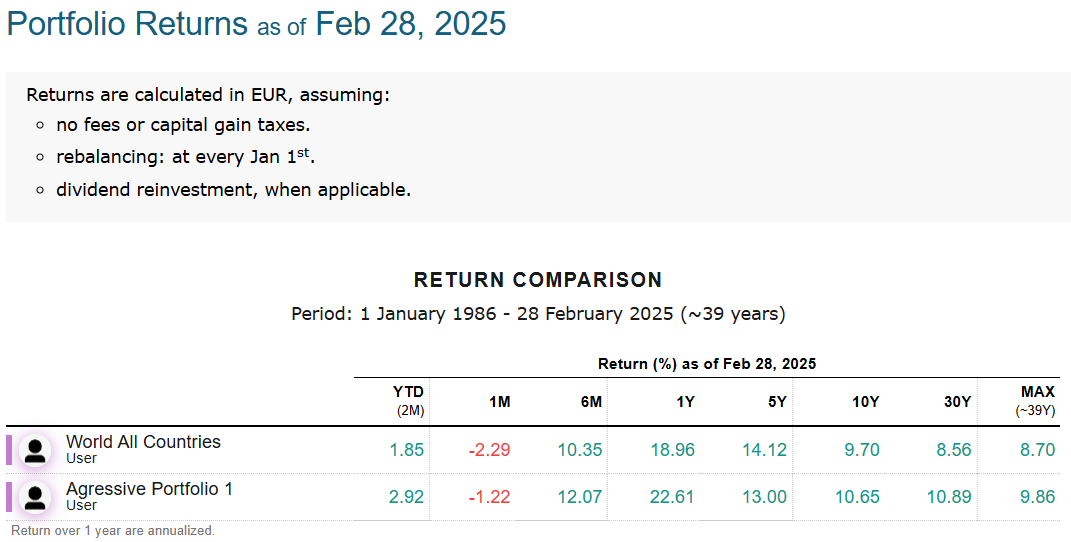Click the 10Y column header
This screenshot has height=542, width=1071.
[865, 401]
